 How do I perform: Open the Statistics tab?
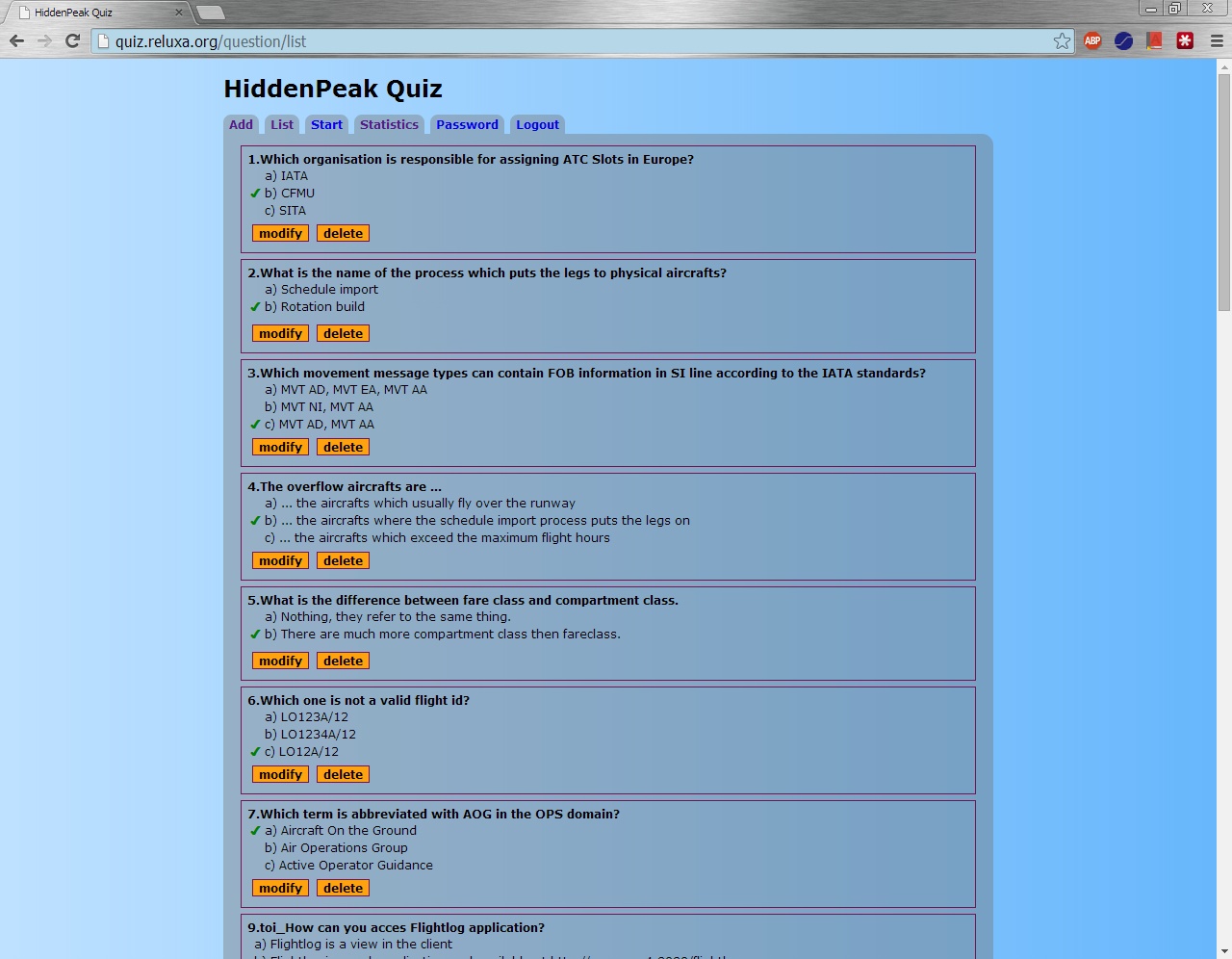tap(389, 124)
